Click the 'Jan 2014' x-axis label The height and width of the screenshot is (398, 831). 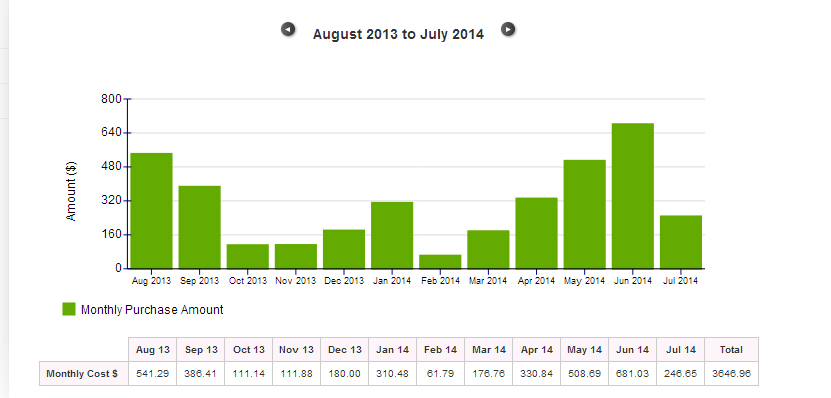pyautogui.click(x=392, y=281)
